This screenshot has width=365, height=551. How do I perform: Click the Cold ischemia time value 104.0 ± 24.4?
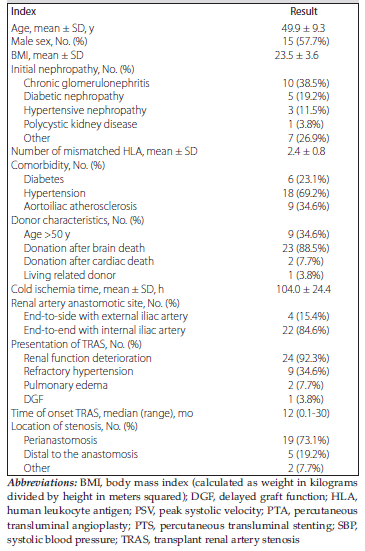pos(304,289)
